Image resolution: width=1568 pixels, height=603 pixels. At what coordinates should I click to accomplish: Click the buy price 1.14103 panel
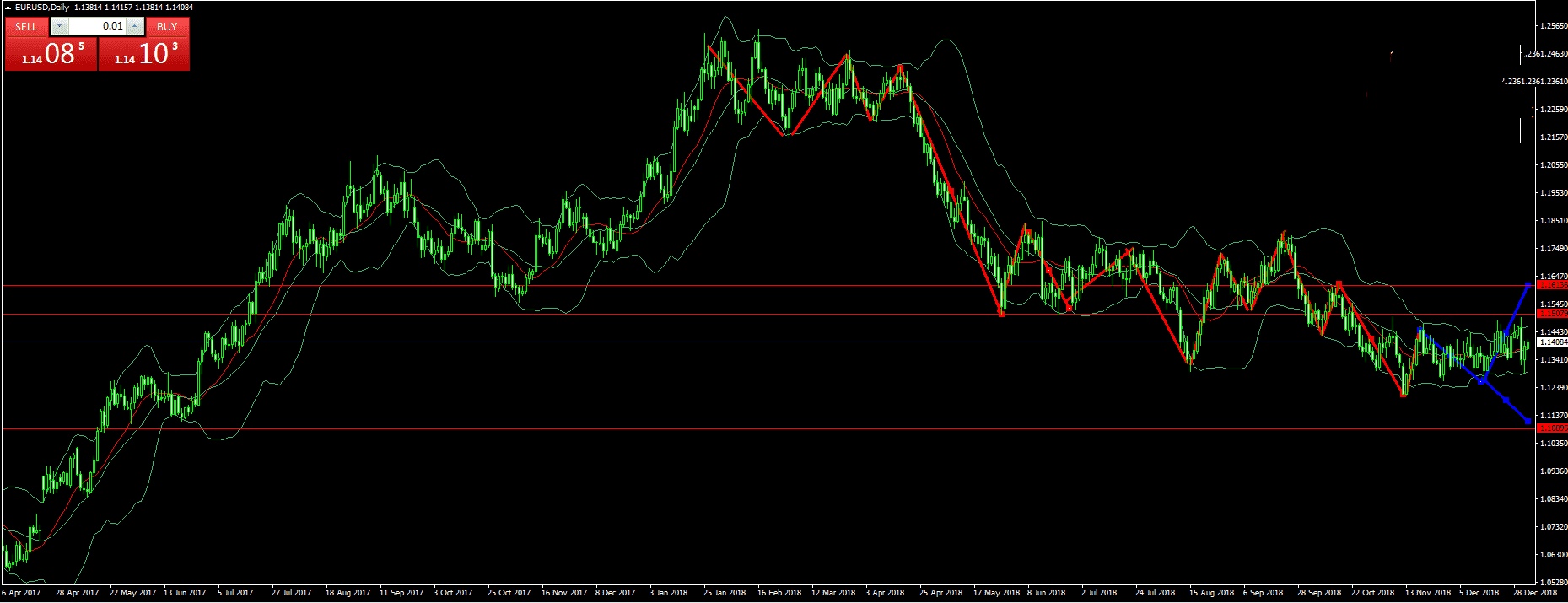[144, 55]
